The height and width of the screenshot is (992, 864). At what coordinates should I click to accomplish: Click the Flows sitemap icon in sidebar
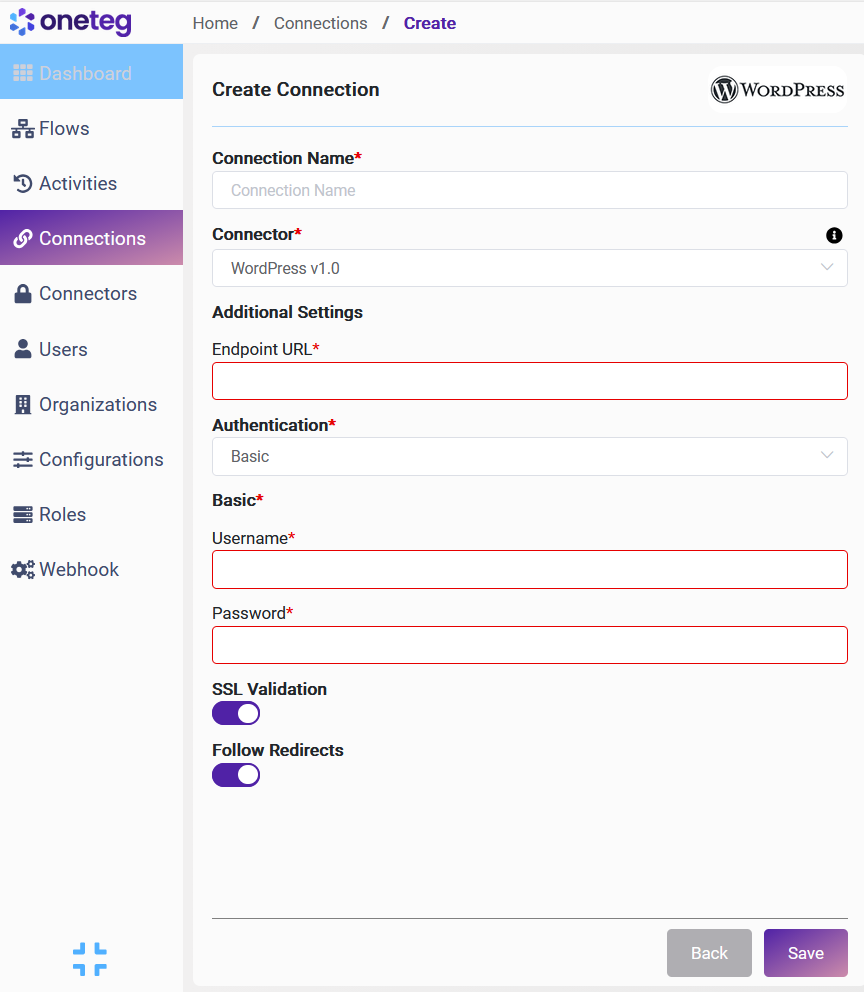(x=22, y=129)
